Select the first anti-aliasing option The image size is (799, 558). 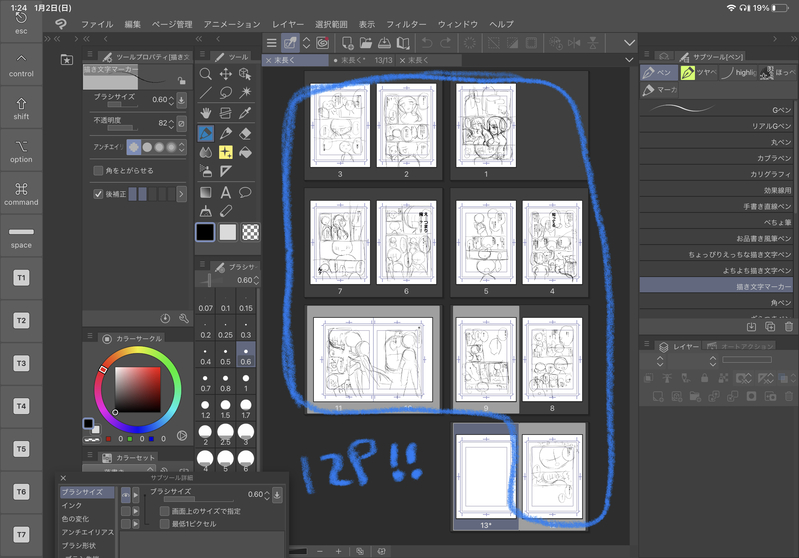click(x=134, y=147)
